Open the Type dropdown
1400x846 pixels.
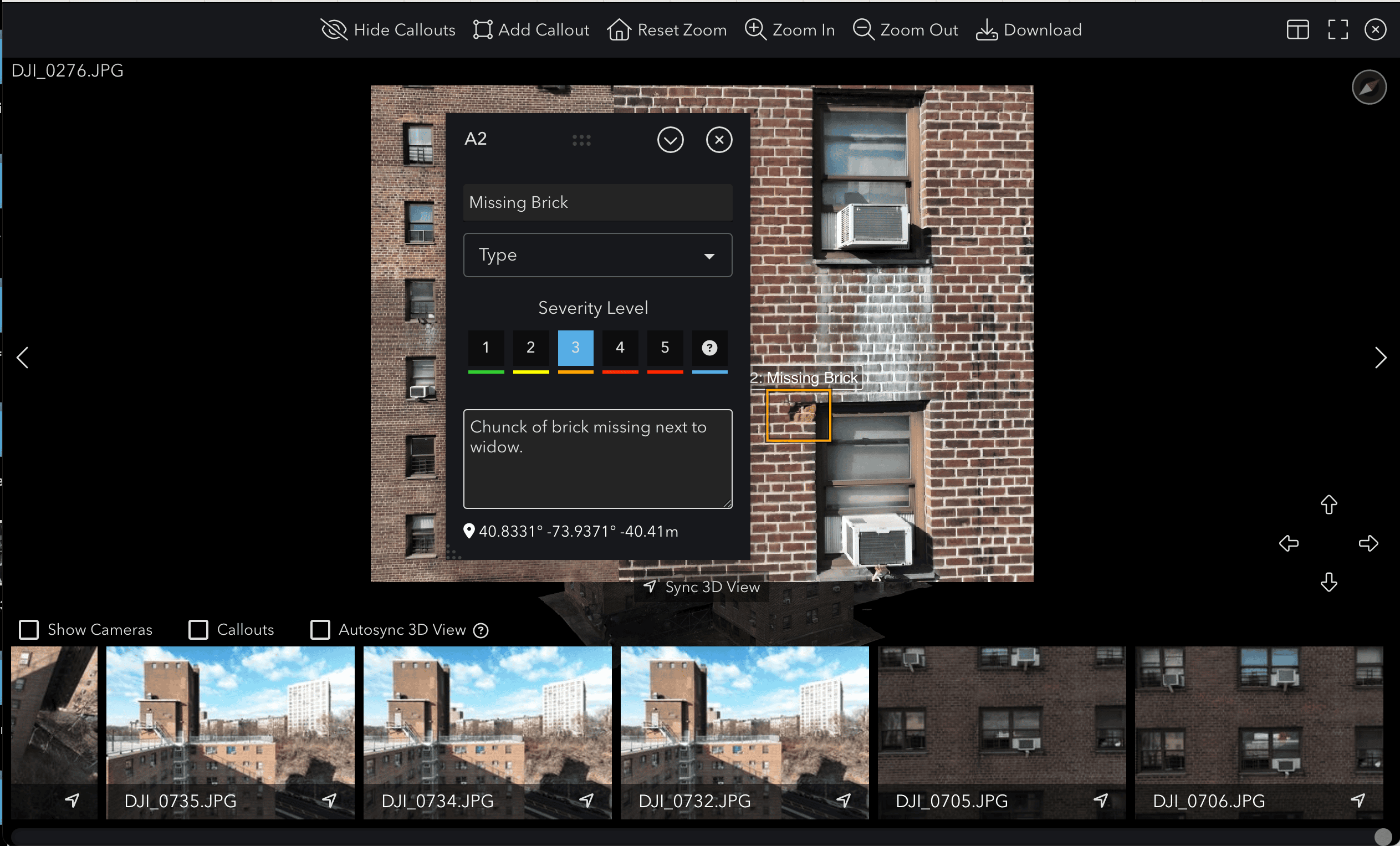click(597, 255)
